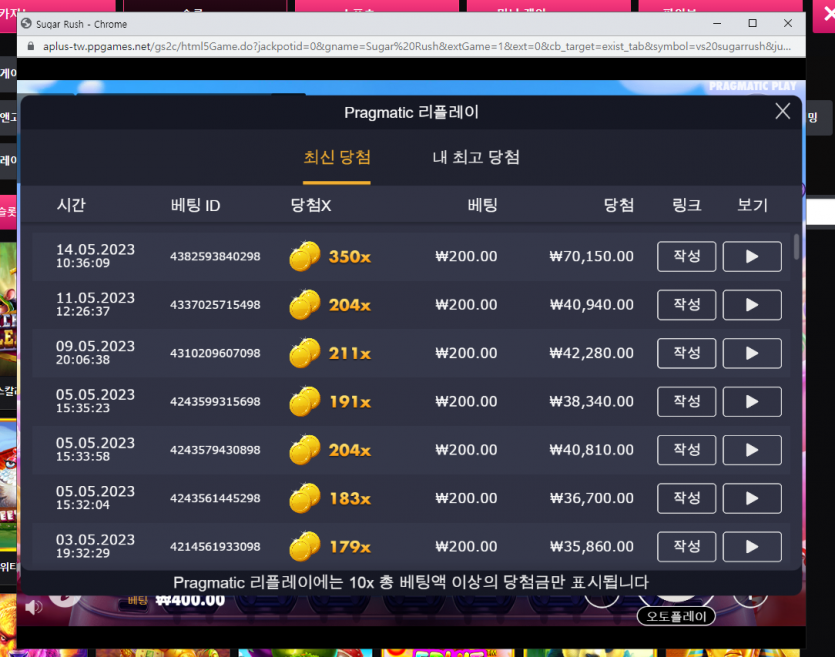
Task: Click the 보기 column header
Action: click(752, 205)
